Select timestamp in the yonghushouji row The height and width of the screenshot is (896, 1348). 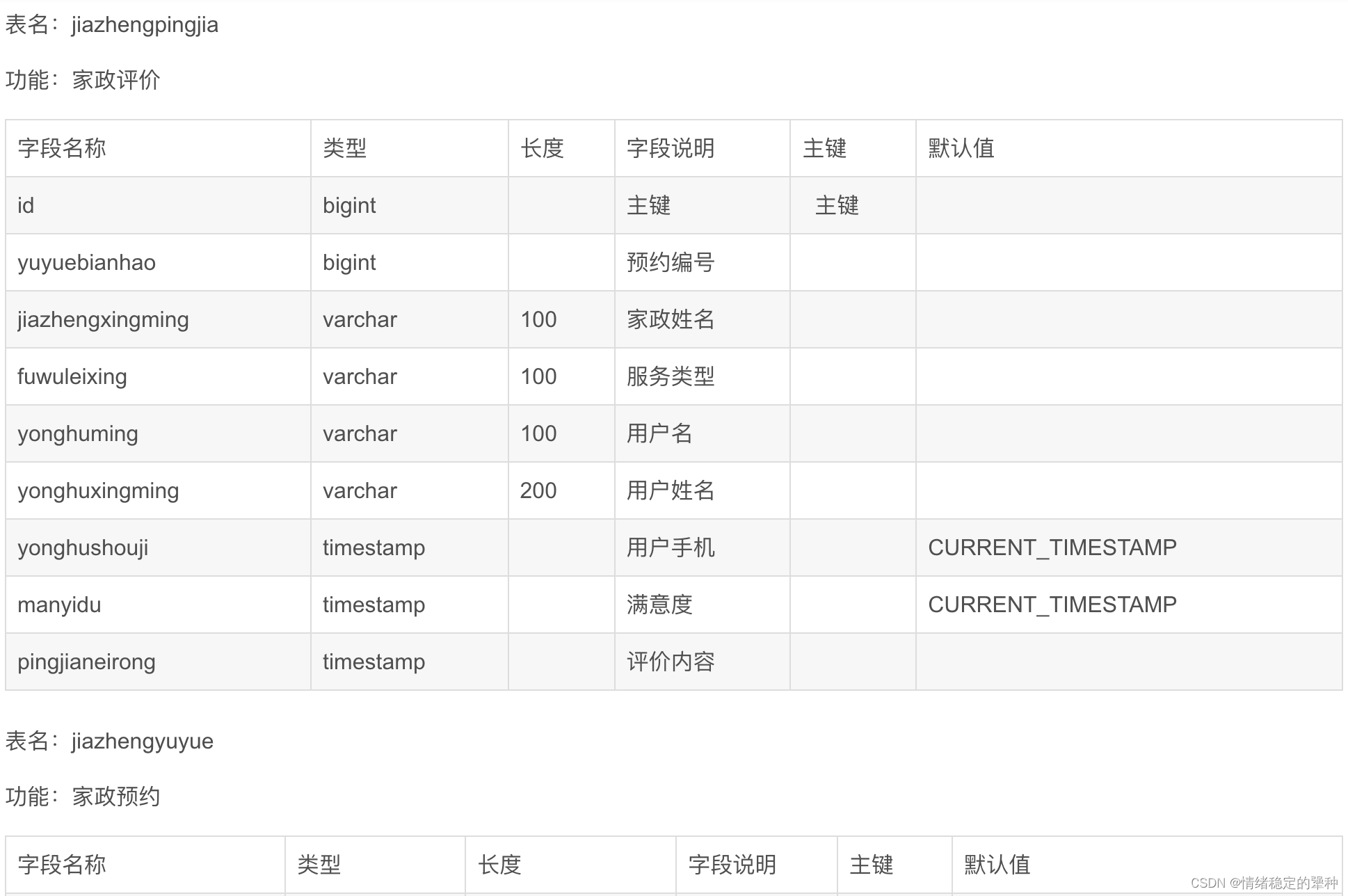(x=374, y=547)
